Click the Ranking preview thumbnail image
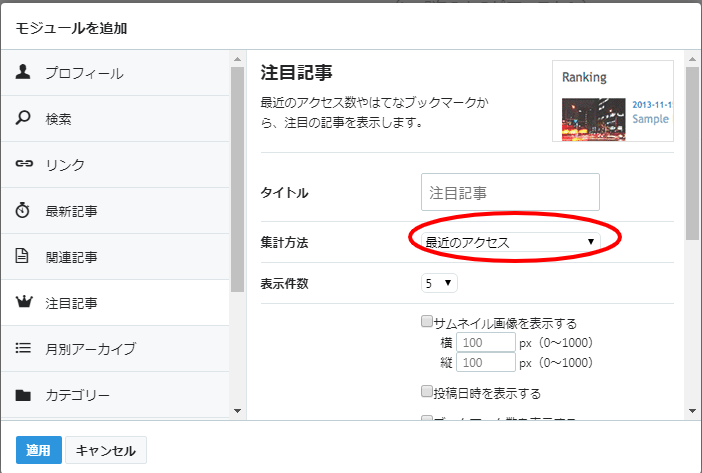Screen dimensions: 702x473 pyautogui.click(x=594, y=119)
